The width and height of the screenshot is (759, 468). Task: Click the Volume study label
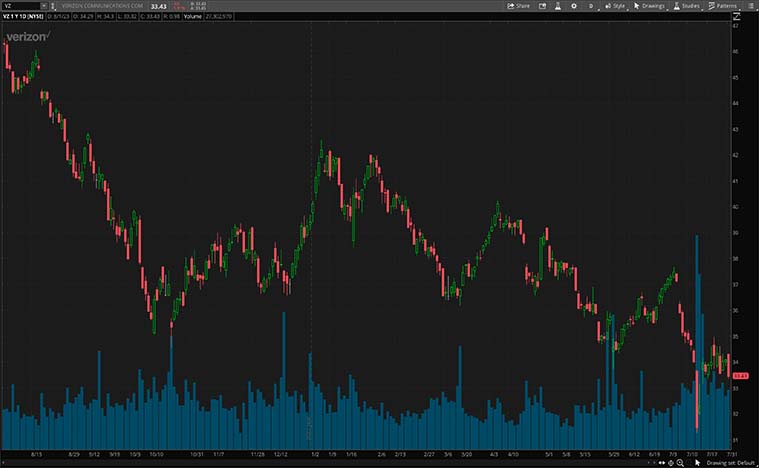pyautogui.click(x=192, y=16)
